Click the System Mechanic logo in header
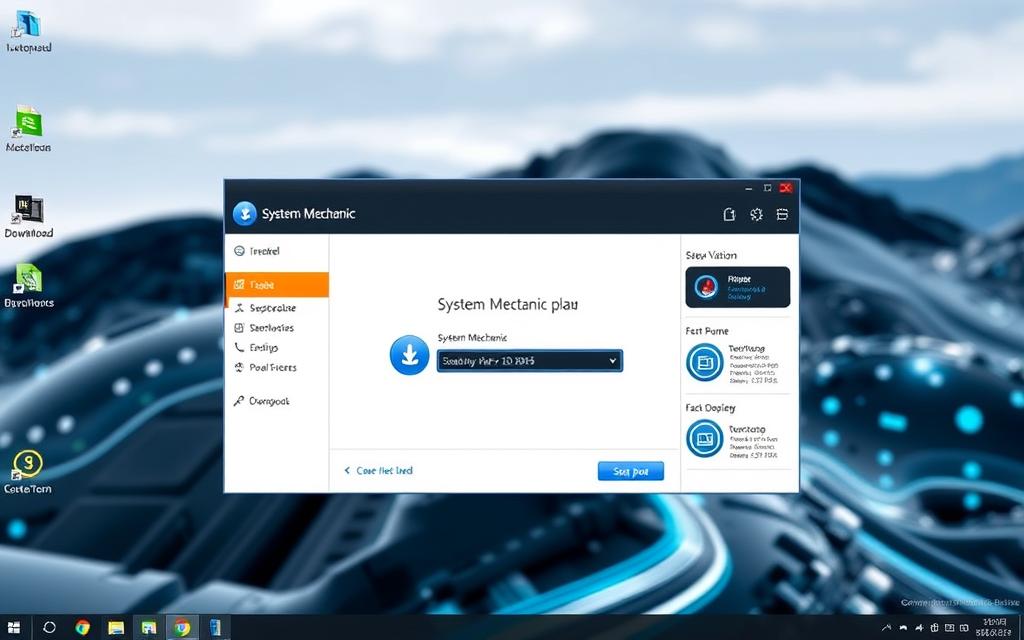Image resolution: width=1024 pixels, height=640 pixels. tap(244, 213)
